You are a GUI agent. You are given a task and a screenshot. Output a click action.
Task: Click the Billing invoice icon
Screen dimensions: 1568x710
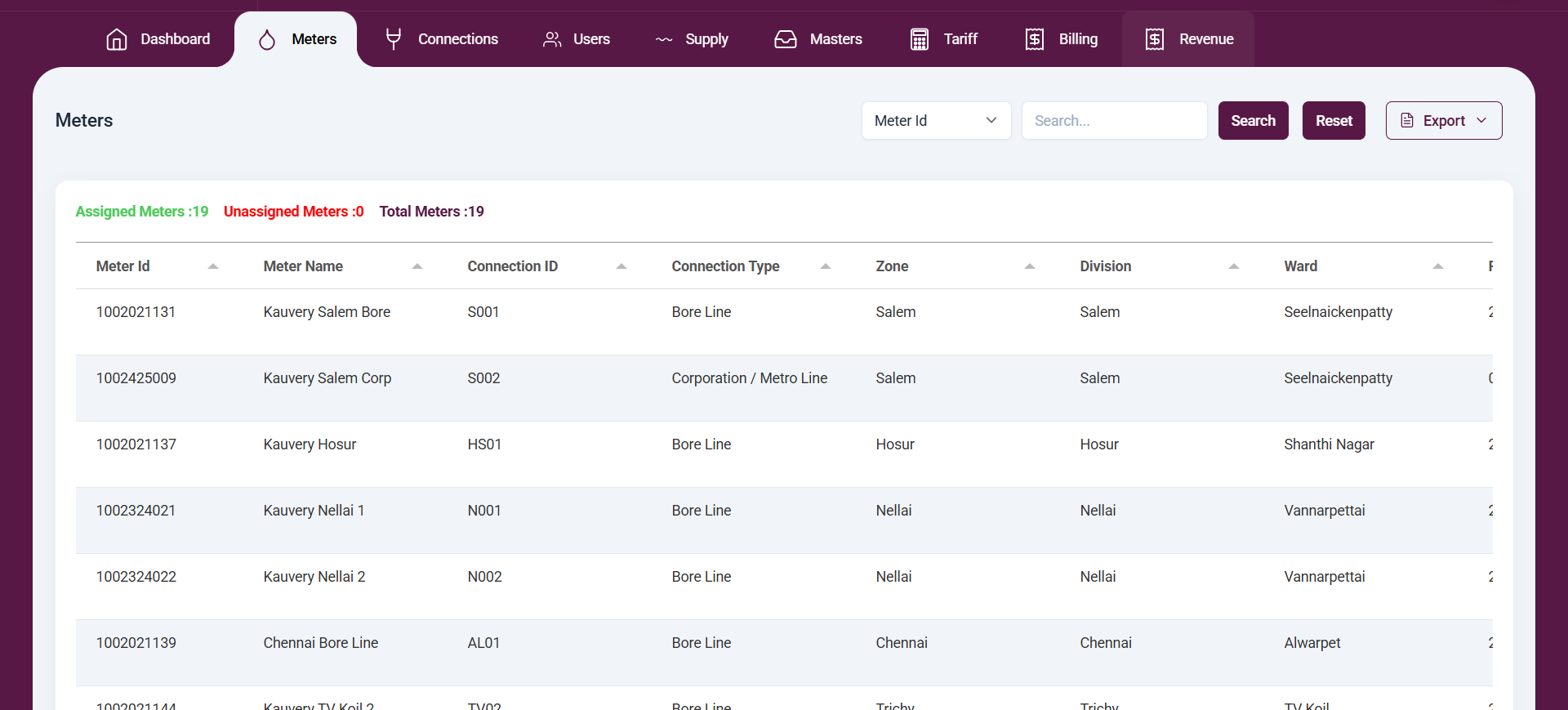[1035, 39]
